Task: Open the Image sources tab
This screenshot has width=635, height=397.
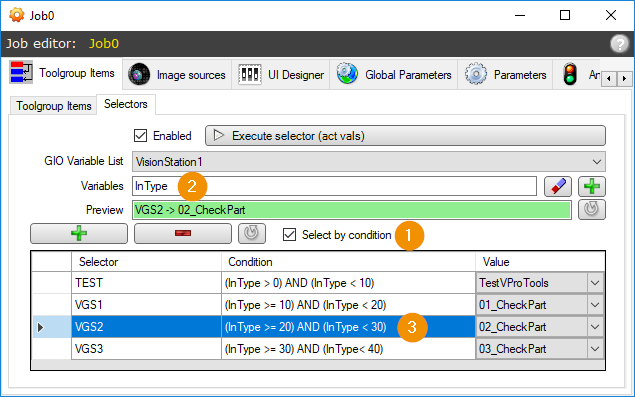Action: click(177, 75)
